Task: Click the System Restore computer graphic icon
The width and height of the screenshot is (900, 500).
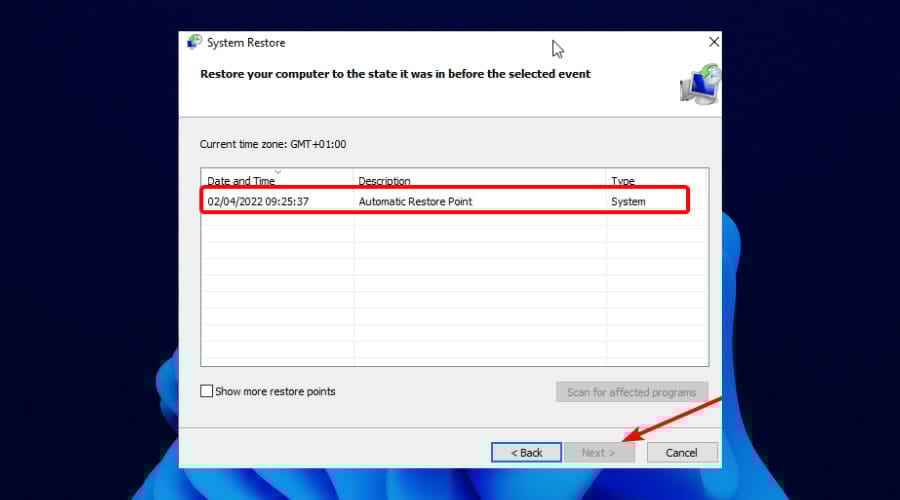Action: [700, 84]
